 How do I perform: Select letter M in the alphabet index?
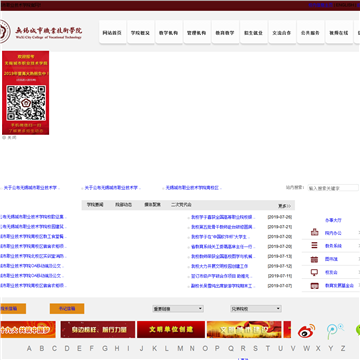(x=180, y=349)
